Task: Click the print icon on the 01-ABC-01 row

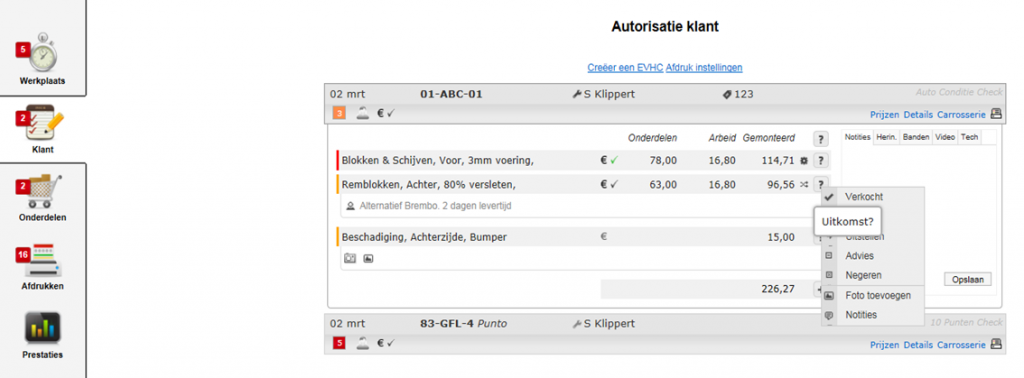Action: coord(996,114)
